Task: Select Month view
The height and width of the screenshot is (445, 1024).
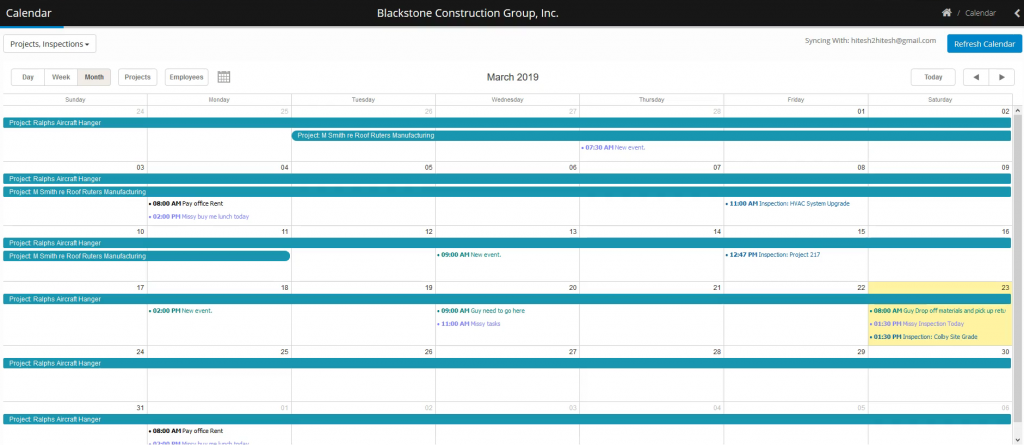Action: (94, 77)
